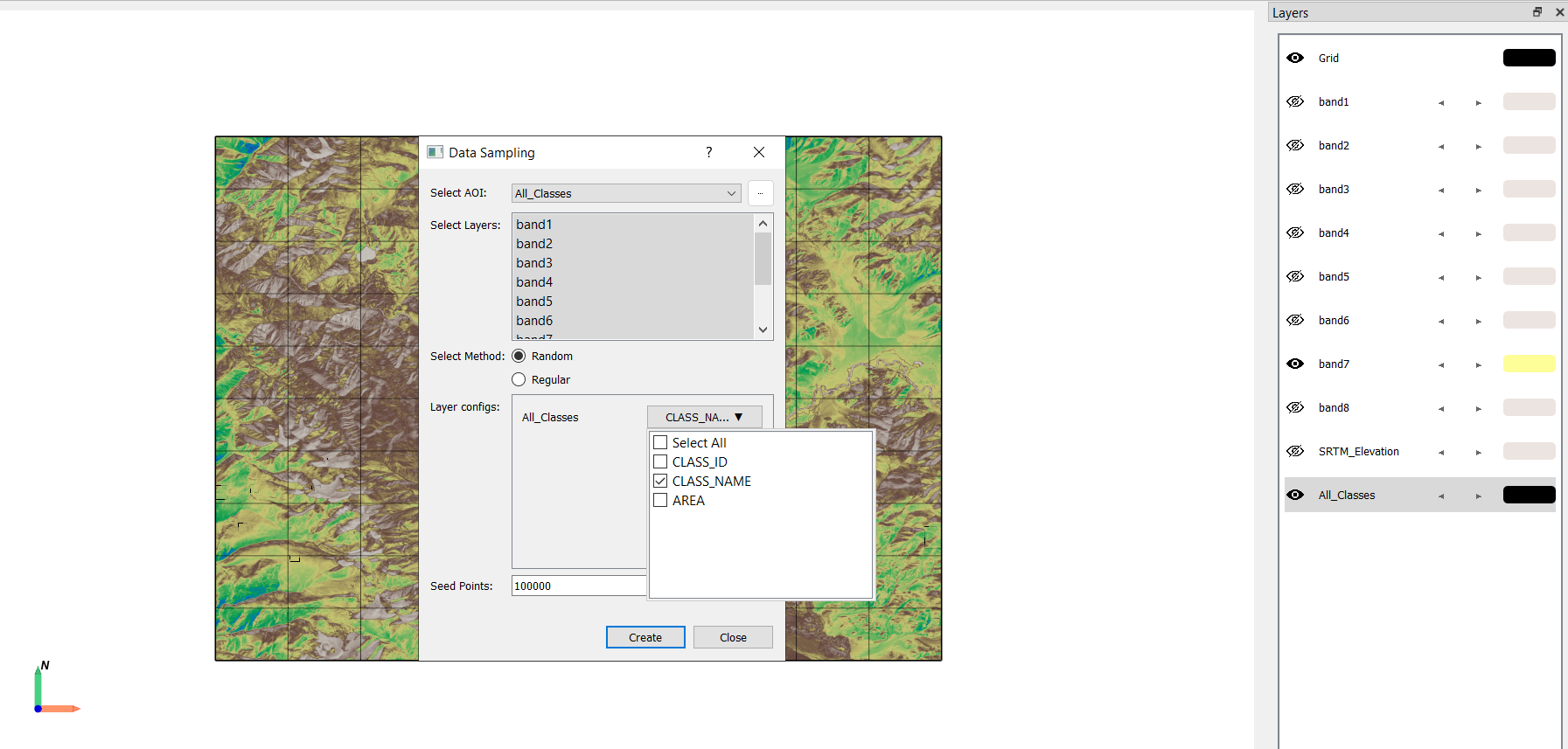Click the left arrow on band3 layer
1568x749 pixels.
1441,190
